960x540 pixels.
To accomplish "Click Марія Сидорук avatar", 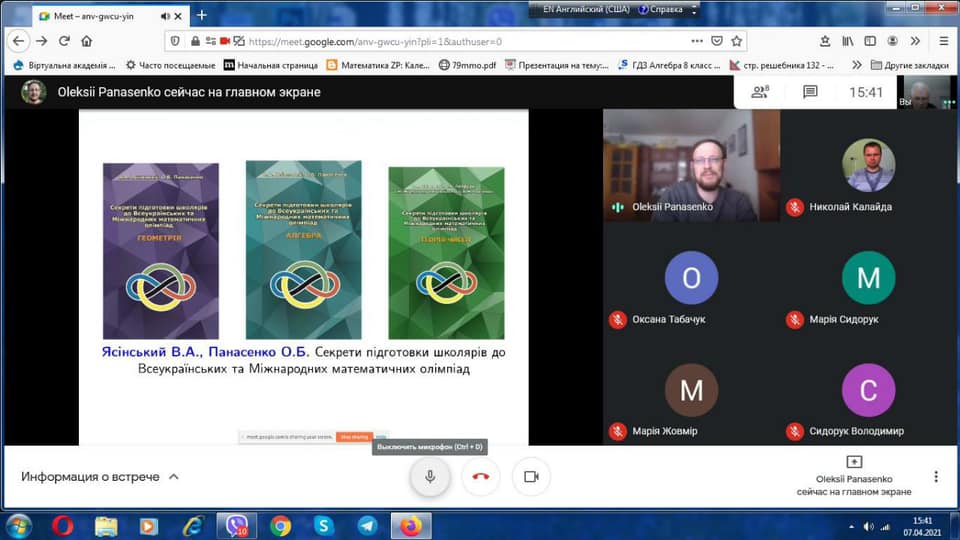I will point(868,277).
